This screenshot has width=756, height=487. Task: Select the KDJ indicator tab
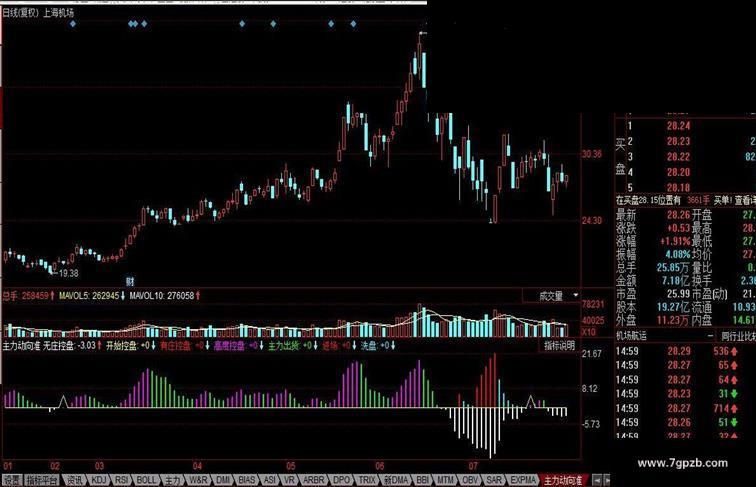(99, 480)
